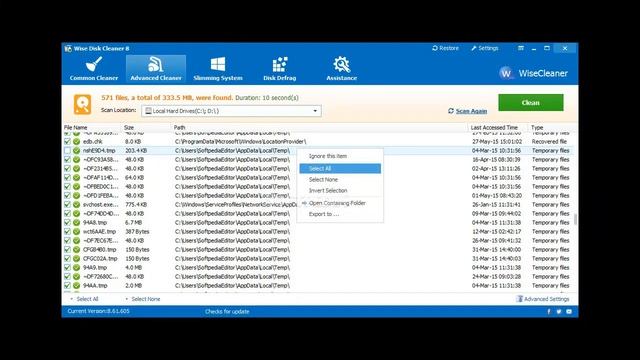The height and width of the screenshot is (360, 640).
Task: Click the green Clean button
Action: pos(531,102)
